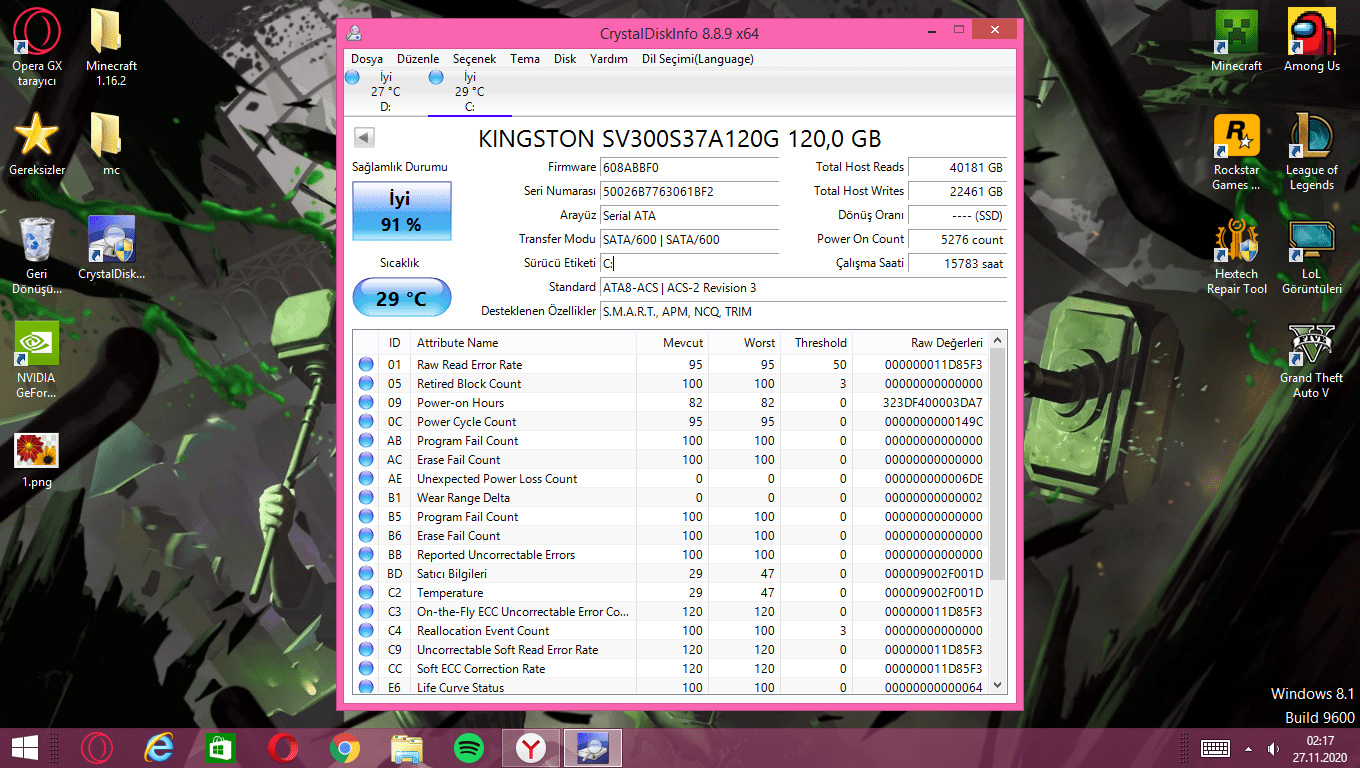Screen dimensions: 1360x768
Task: Click the 29 °C temperature button
Action: [x=401, y=298]
